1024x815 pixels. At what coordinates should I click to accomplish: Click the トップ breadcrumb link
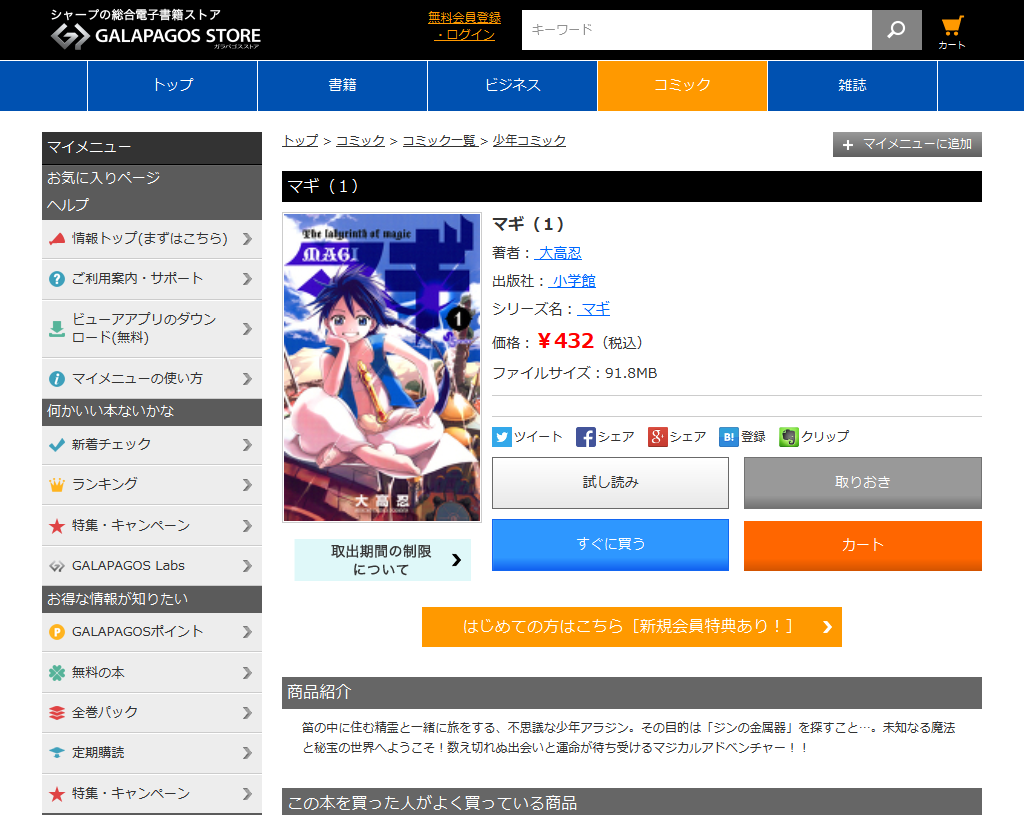tap(300, 140)
